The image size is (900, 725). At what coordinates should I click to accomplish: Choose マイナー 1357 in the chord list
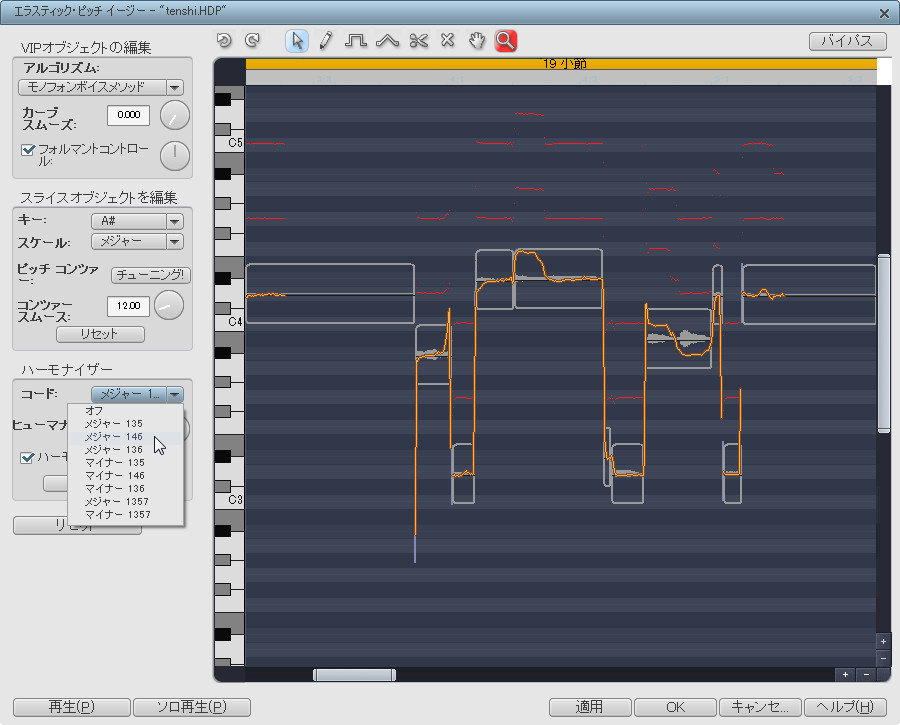pos(126,515)
